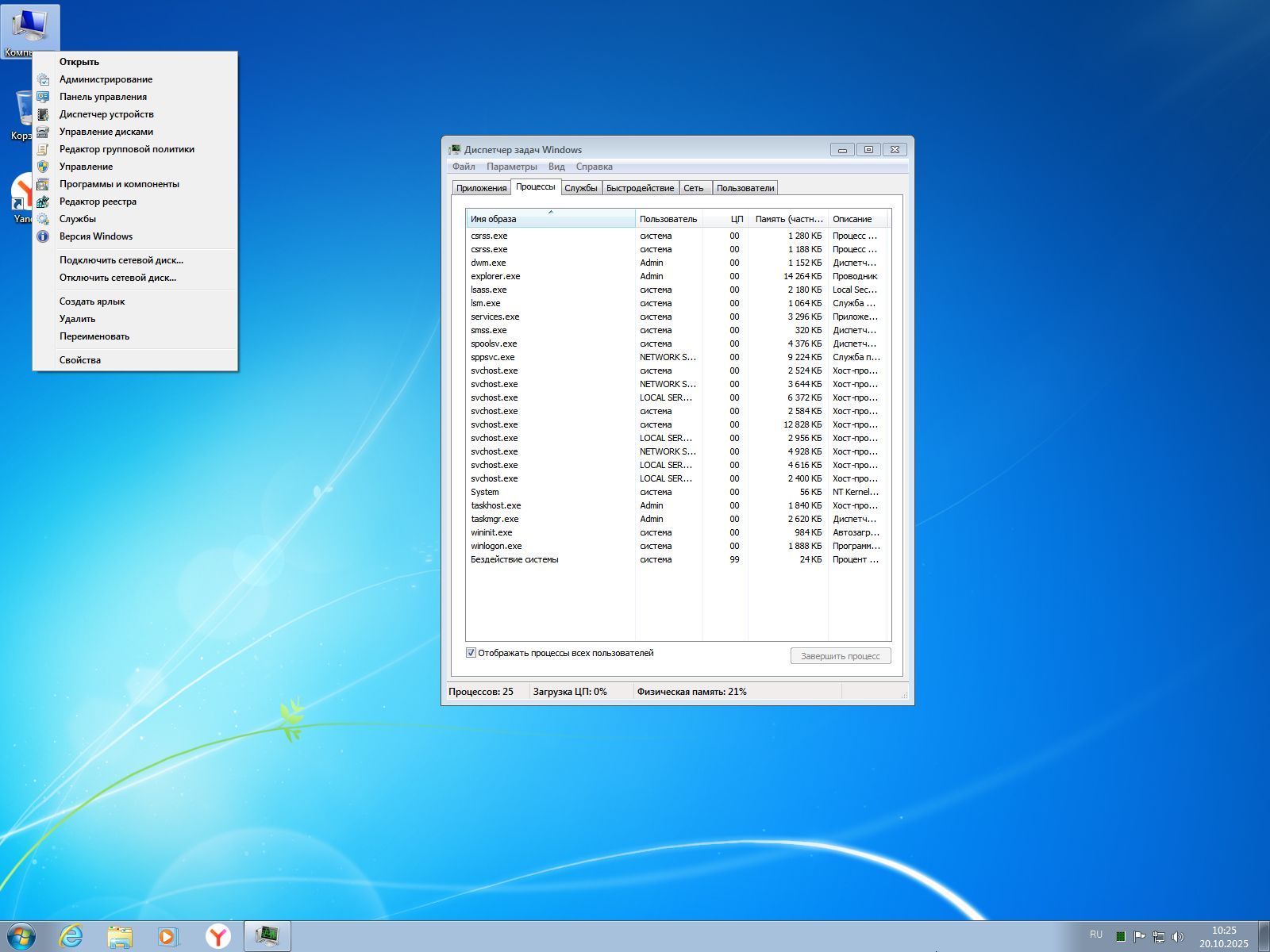The height and width of the screenshot is (952, 1270).
Task: Expand the Вид menu
Action: (556, 167)
